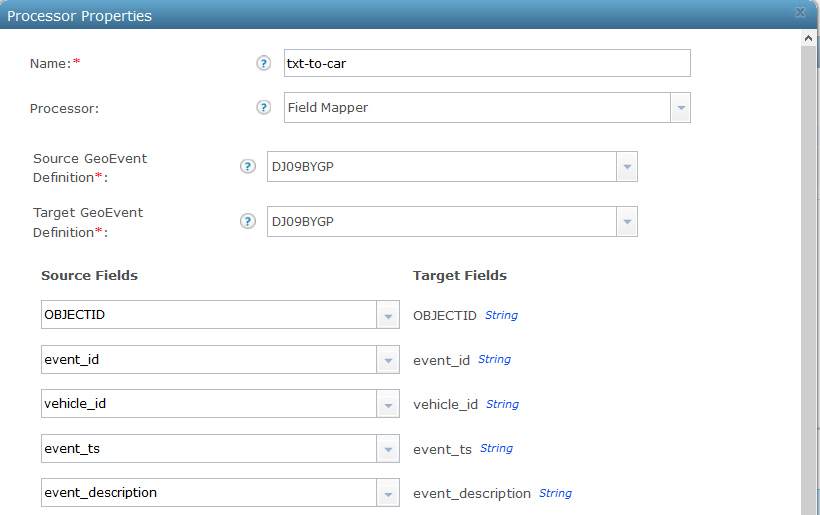Open help for Source GeoEvent Definition
This screenshot has height=515, width=820.
tap(248, 167)
